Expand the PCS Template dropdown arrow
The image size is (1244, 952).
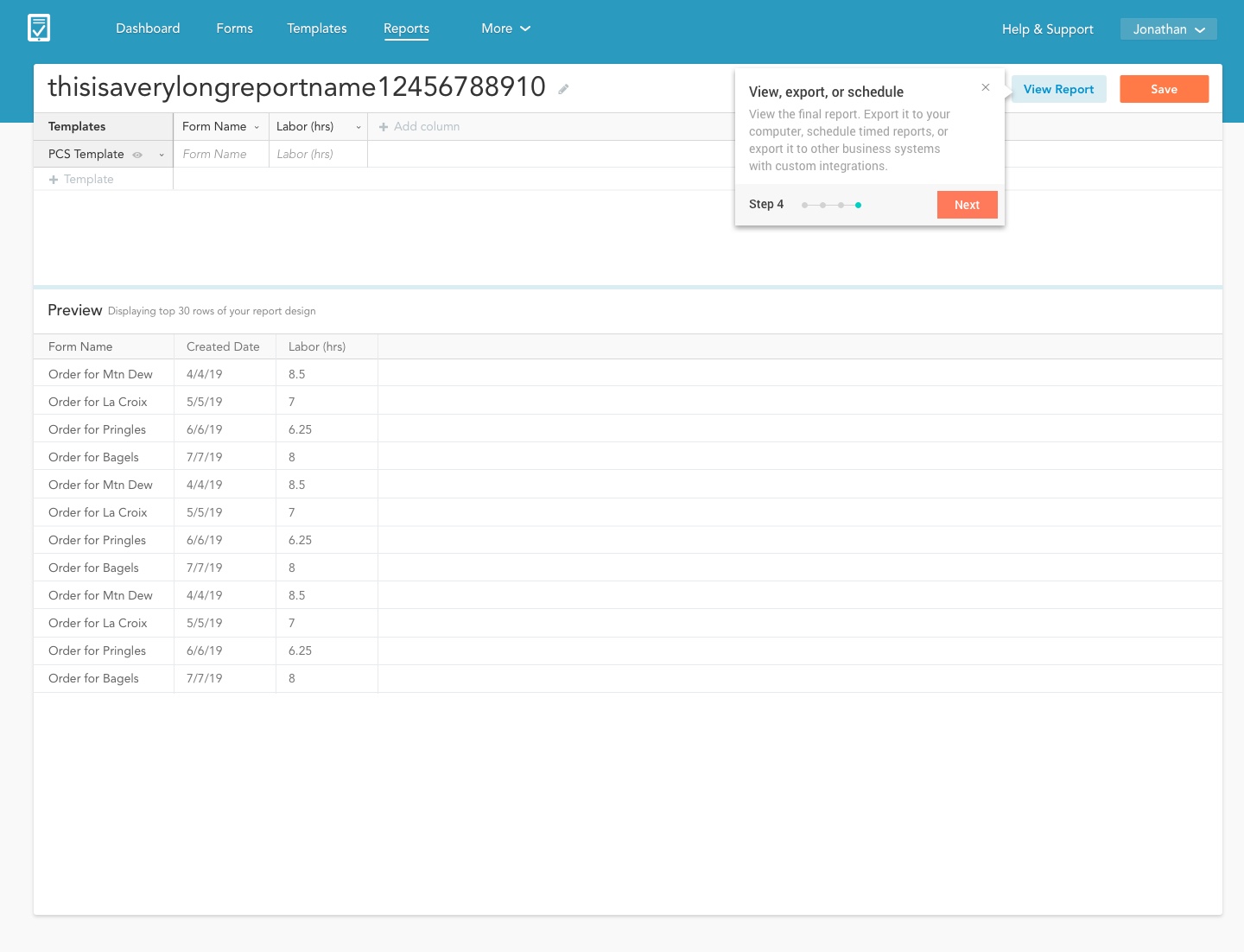pyautogui.click(x=162, y=155)
